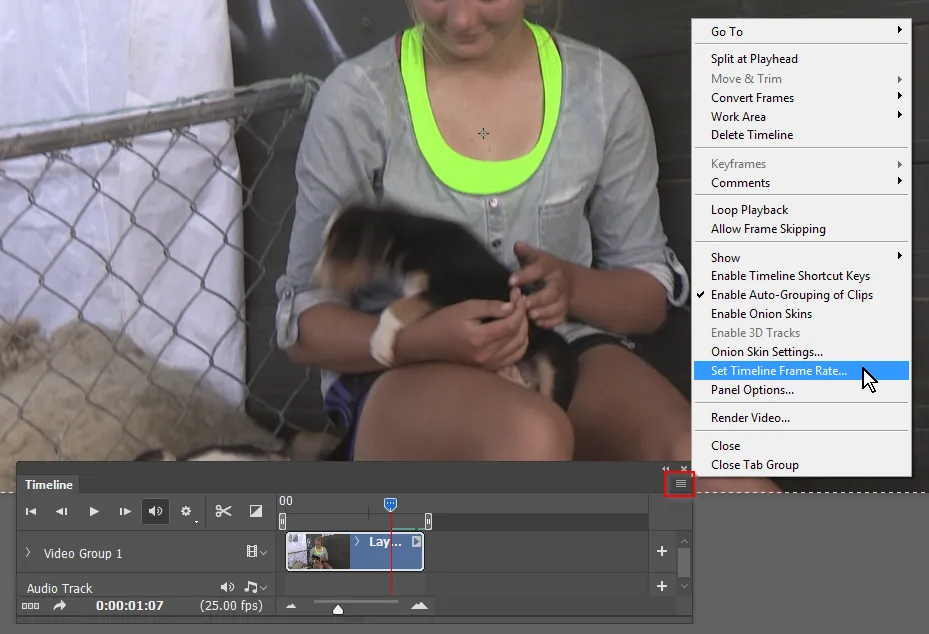The height and width of the screenshot is (634, 929).
Task: Mute audio playback with speaker icon
Action: click(x=155, y=511)
